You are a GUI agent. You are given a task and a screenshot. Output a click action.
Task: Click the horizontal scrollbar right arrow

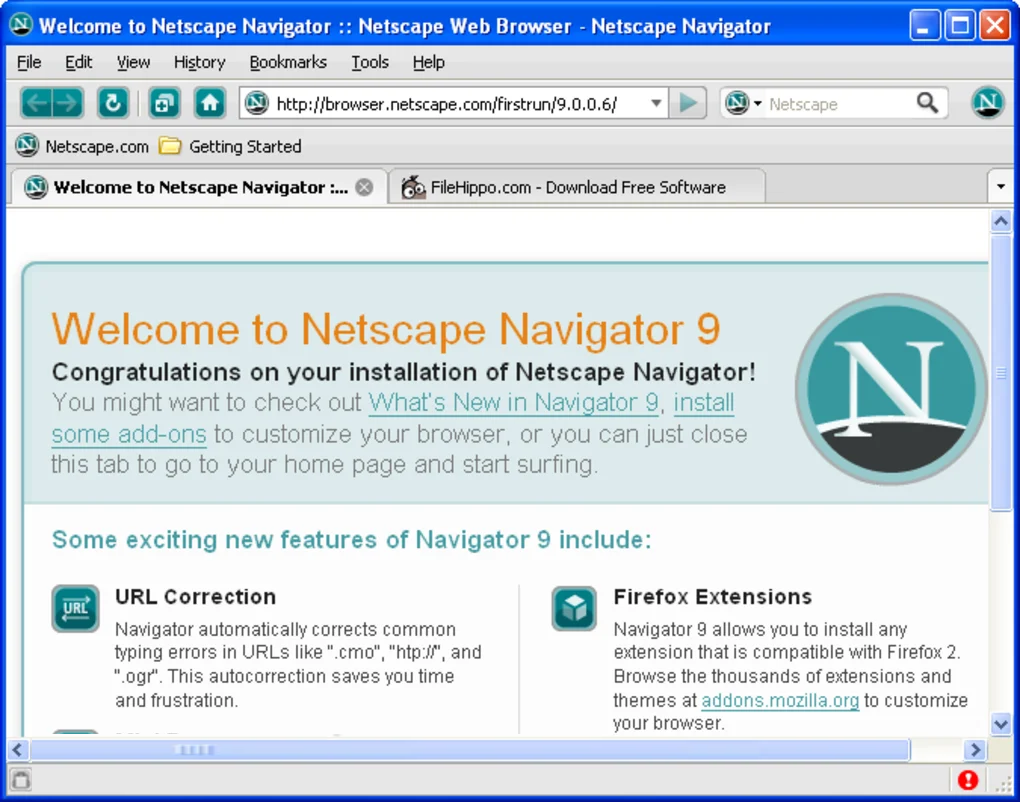pos(975,749)
